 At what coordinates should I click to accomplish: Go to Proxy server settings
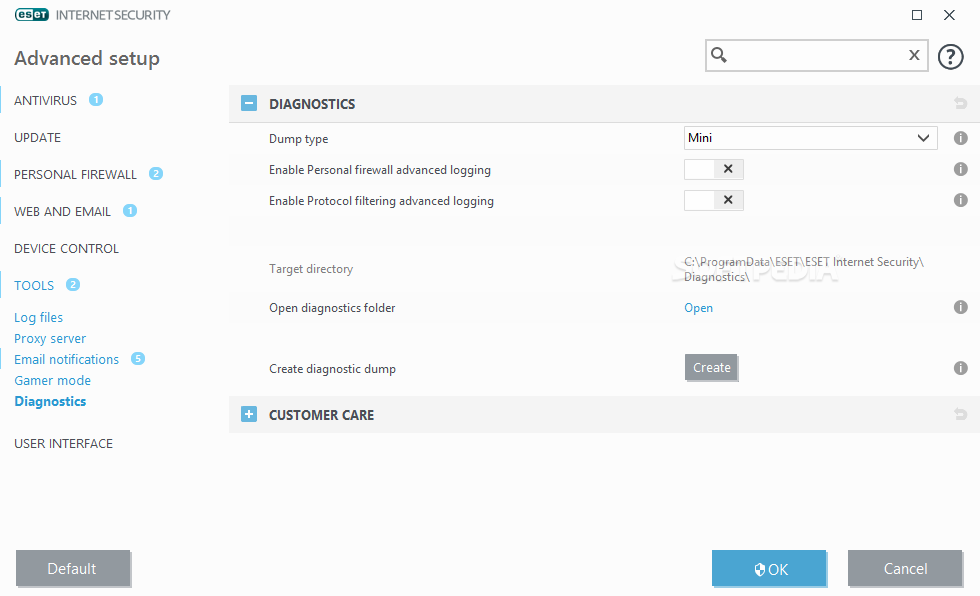pos(50,339)
